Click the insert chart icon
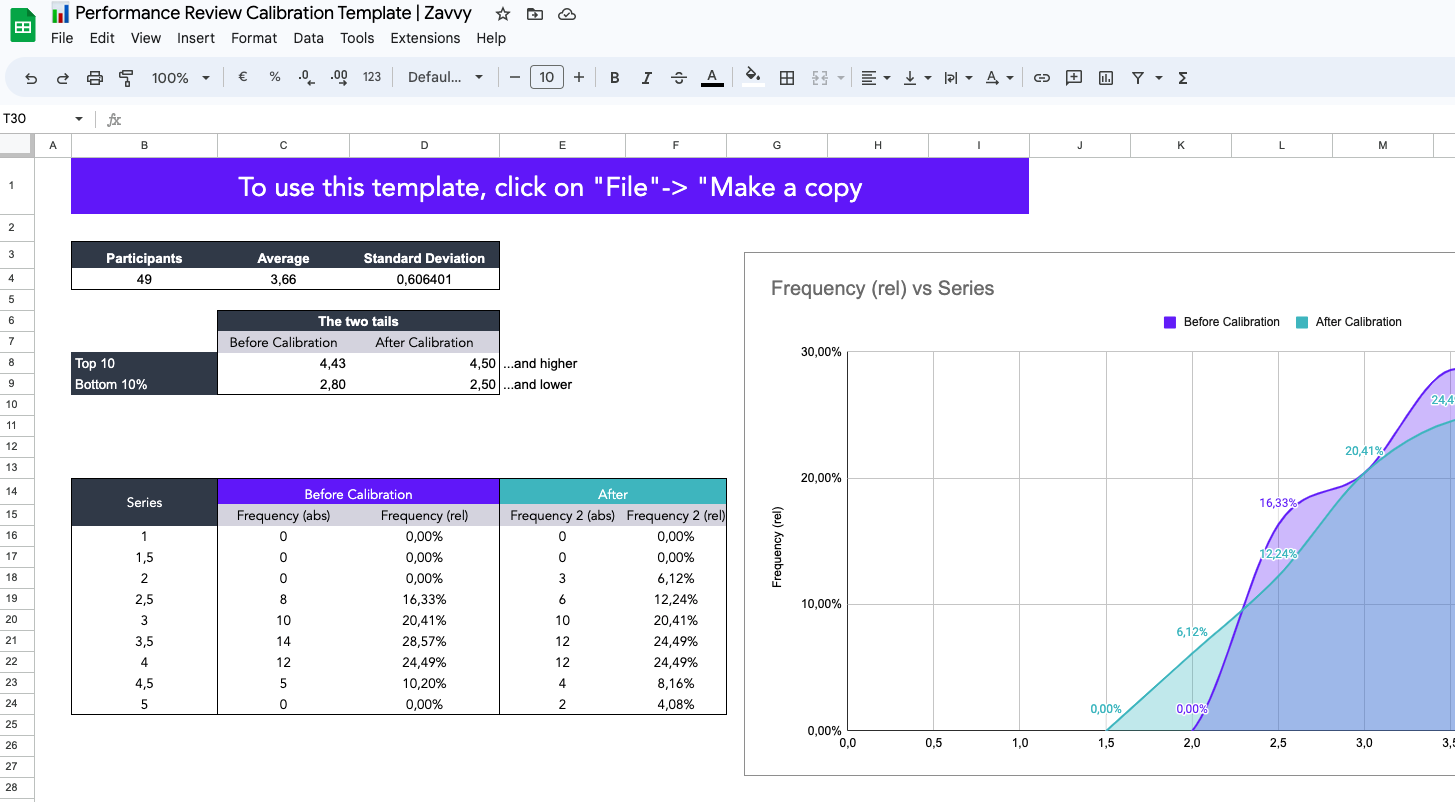 tap(1106, 78)
